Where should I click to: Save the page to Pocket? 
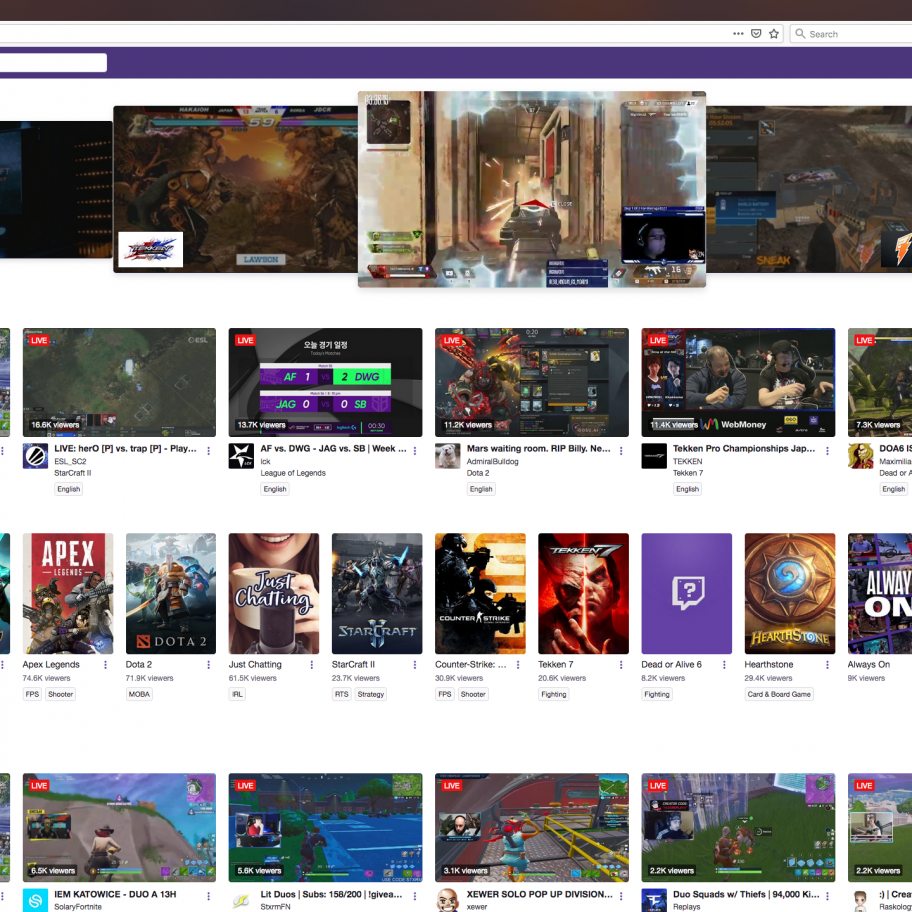click(756, 33)
